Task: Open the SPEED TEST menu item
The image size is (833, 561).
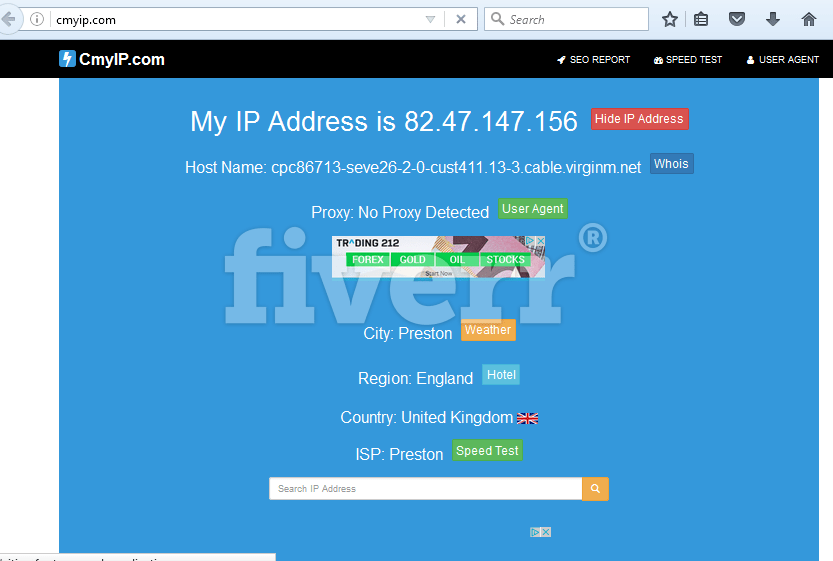Action: point(688,60)
